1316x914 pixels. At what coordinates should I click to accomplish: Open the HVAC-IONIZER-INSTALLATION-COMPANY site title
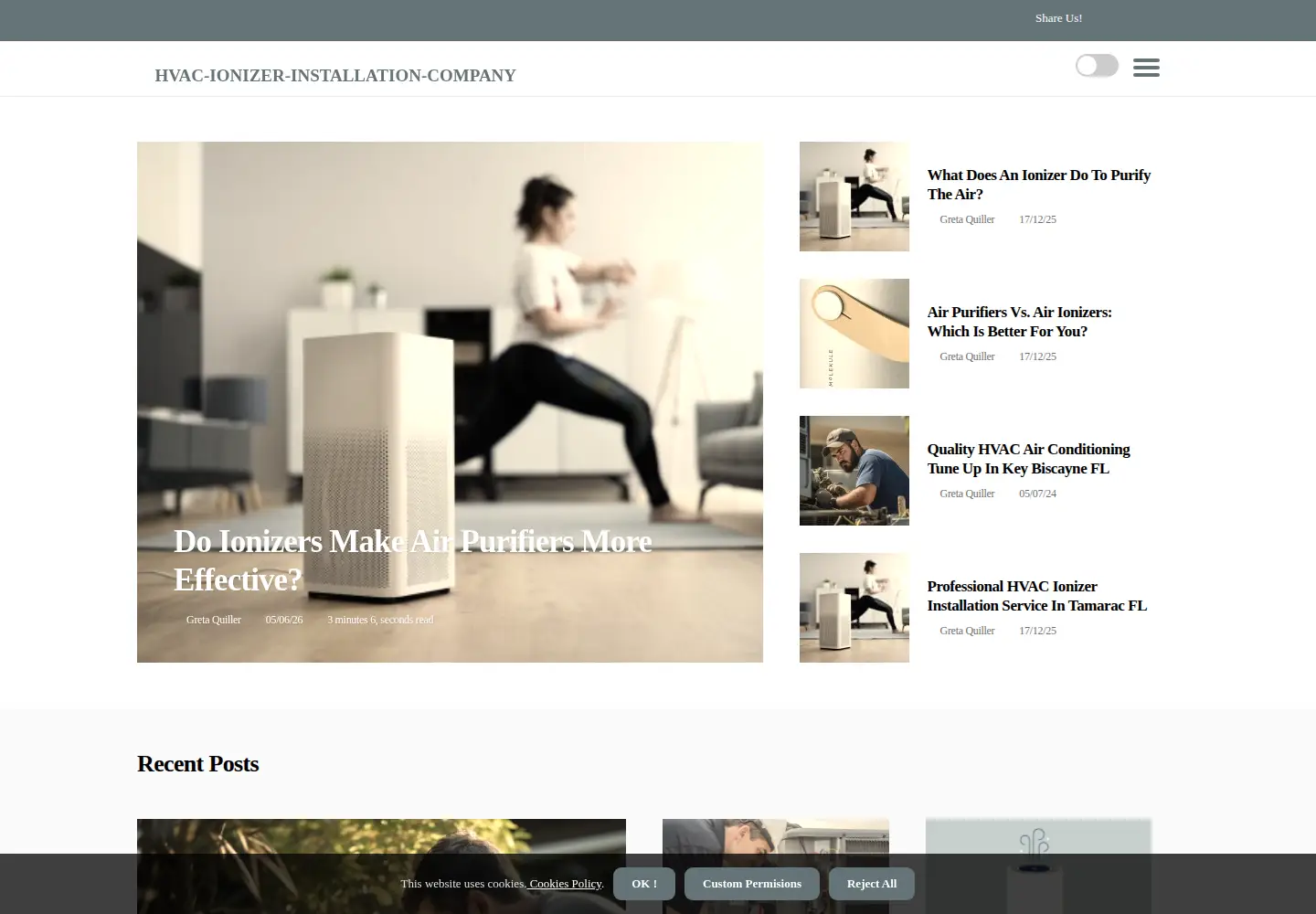[335, 75]
